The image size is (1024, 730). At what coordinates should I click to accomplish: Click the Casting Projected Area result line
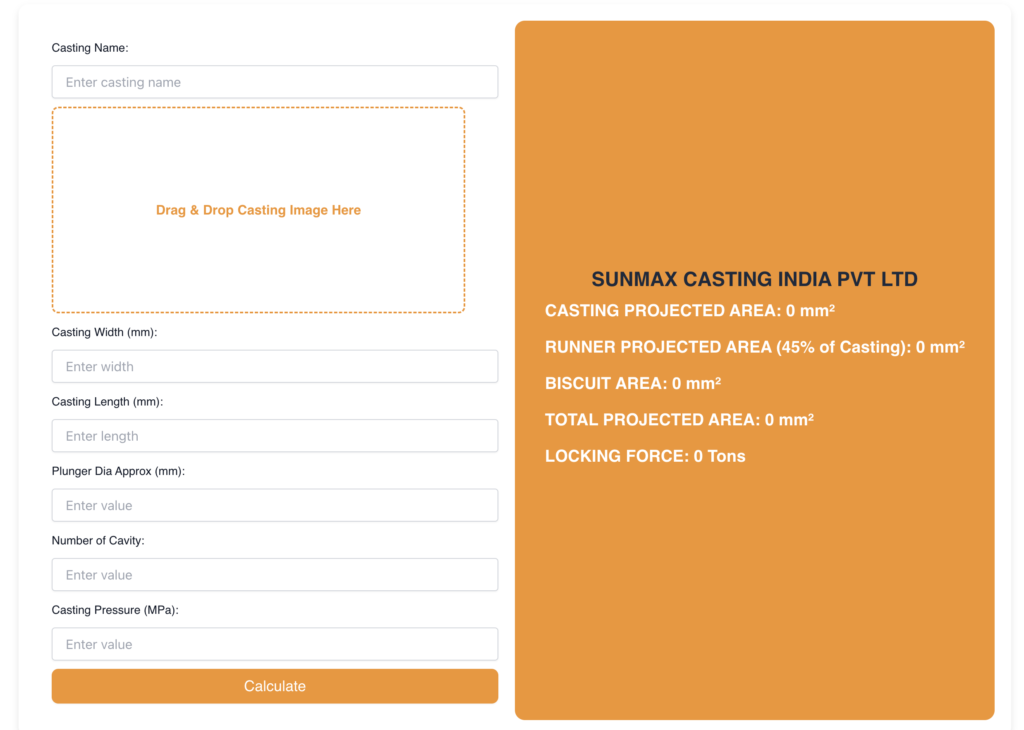tap(689, 311)
